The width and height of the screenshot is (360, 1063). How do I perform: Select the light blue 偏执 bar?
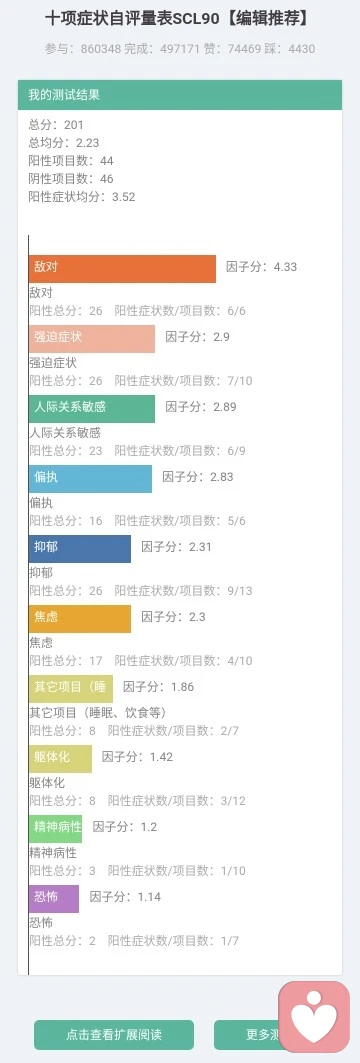coord(91,479)
